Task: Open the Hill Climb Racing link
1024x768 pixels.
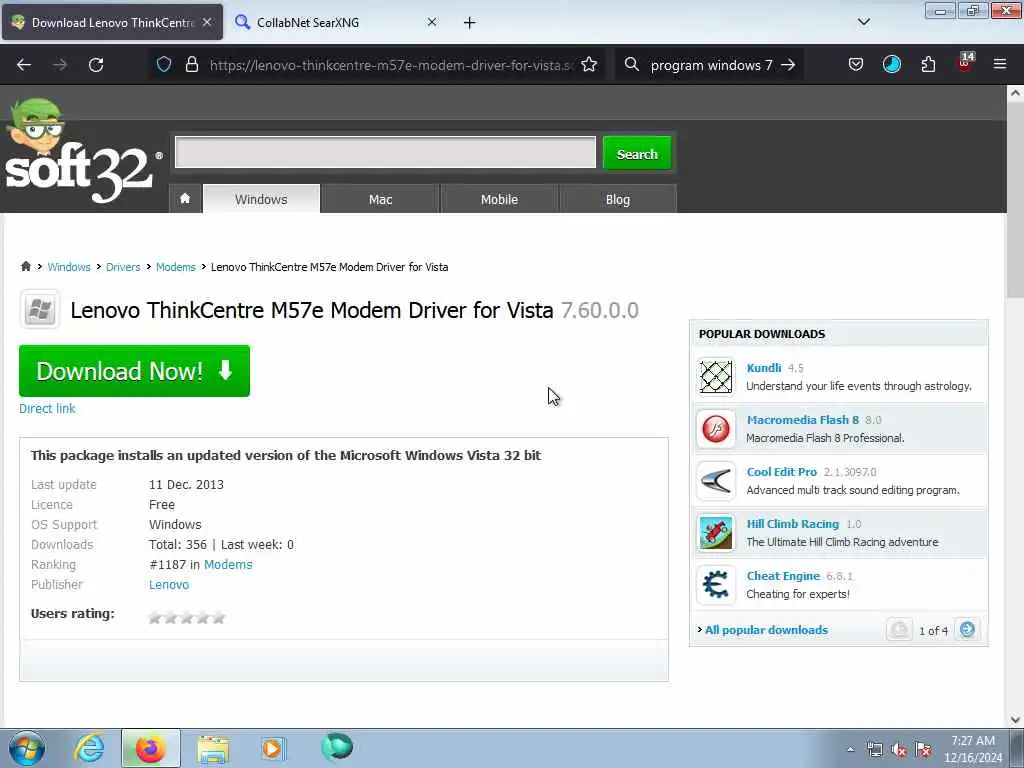Action: point(793,524)
